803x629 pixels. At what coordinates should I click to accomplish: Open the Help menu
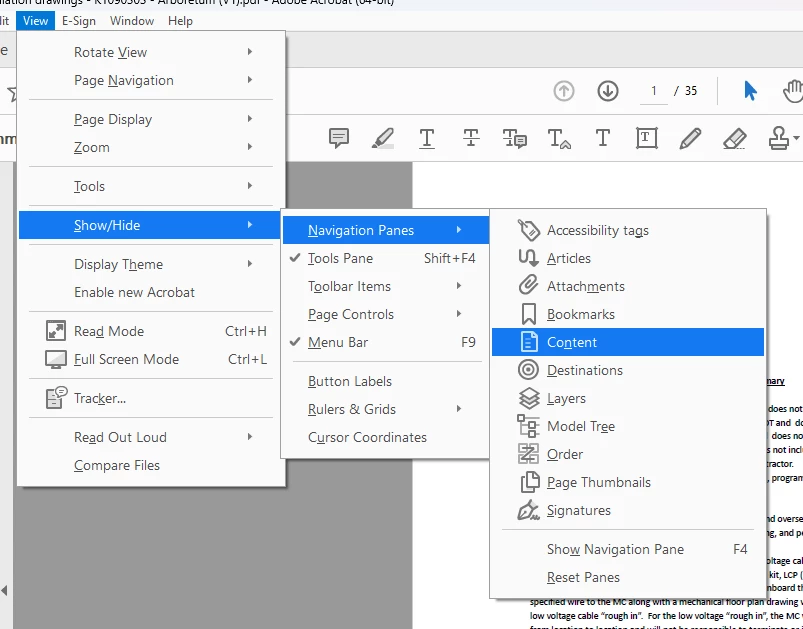[180, 21]
